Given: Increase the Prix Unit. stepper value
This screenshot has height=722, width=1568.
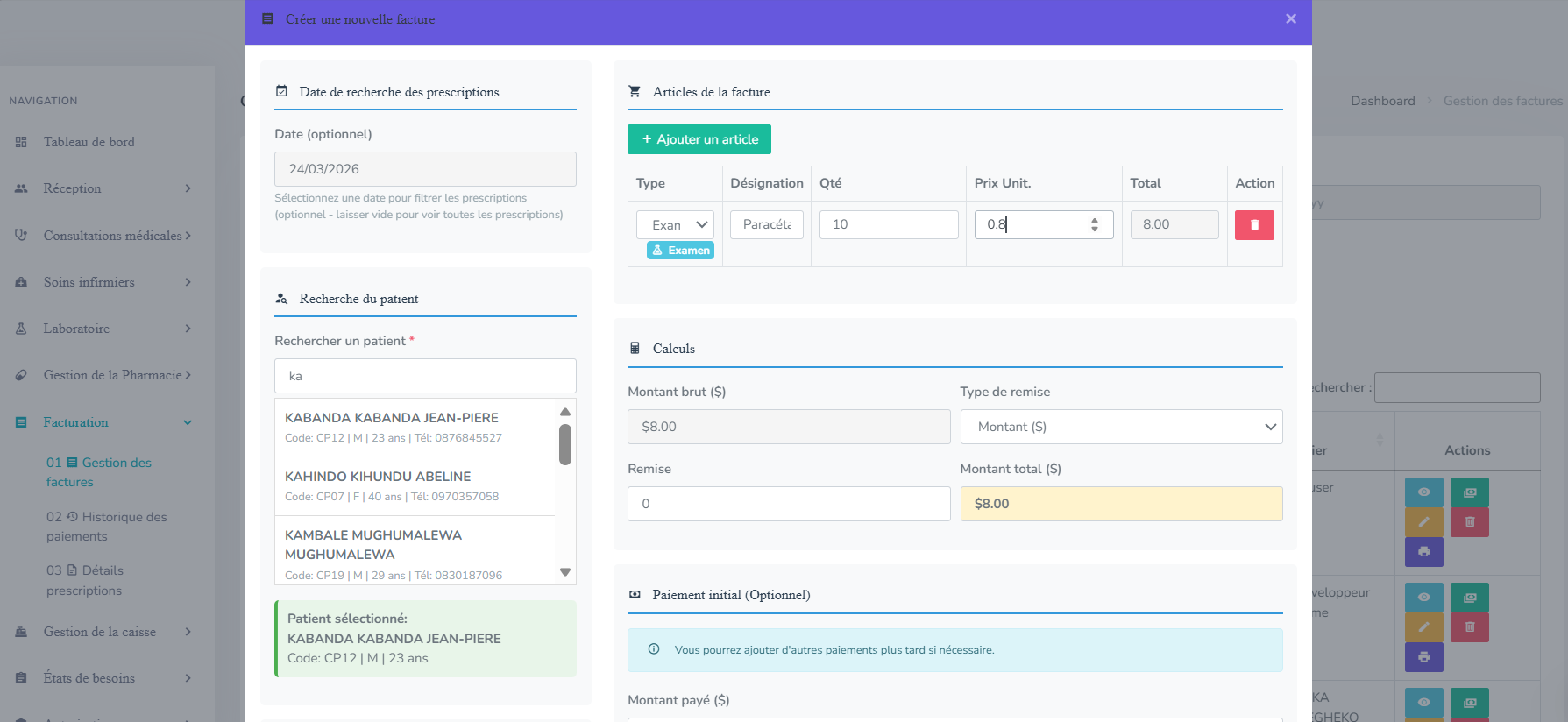Looking at the screenshot, I should tap(1095, 220).
